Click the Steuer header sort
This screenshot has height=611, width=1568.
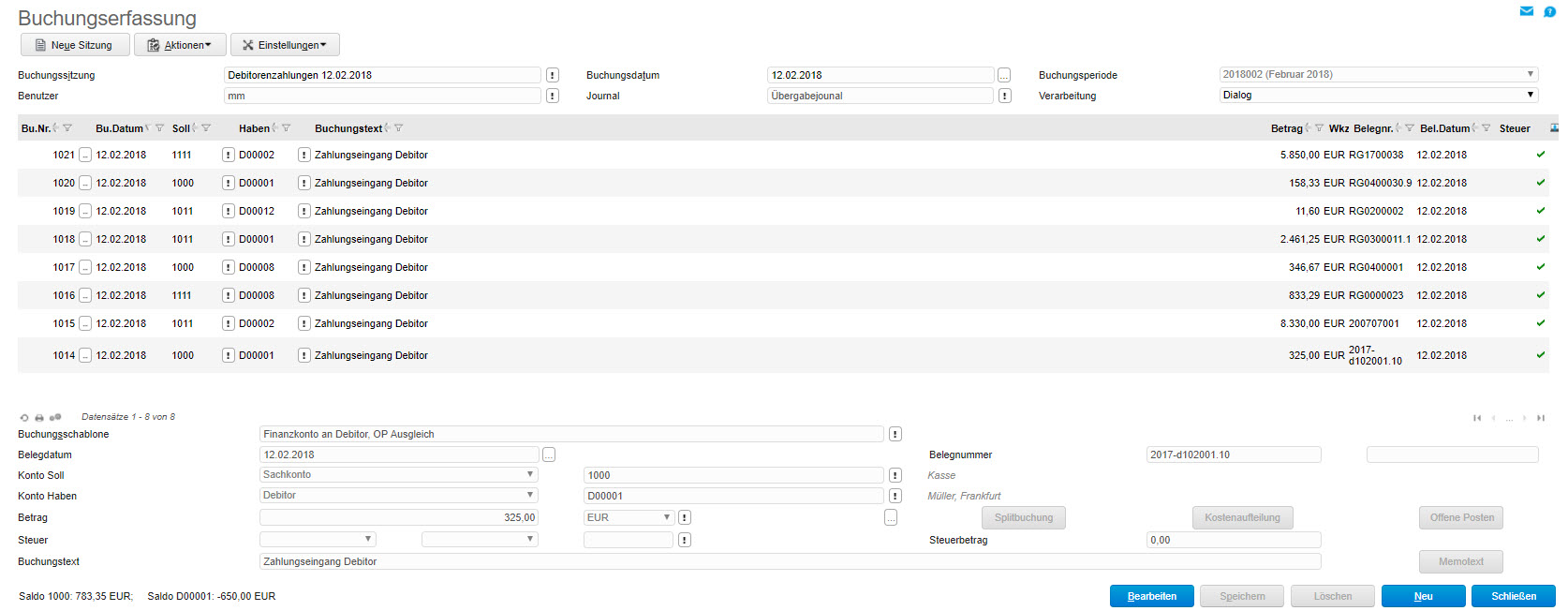(1515, 128)
